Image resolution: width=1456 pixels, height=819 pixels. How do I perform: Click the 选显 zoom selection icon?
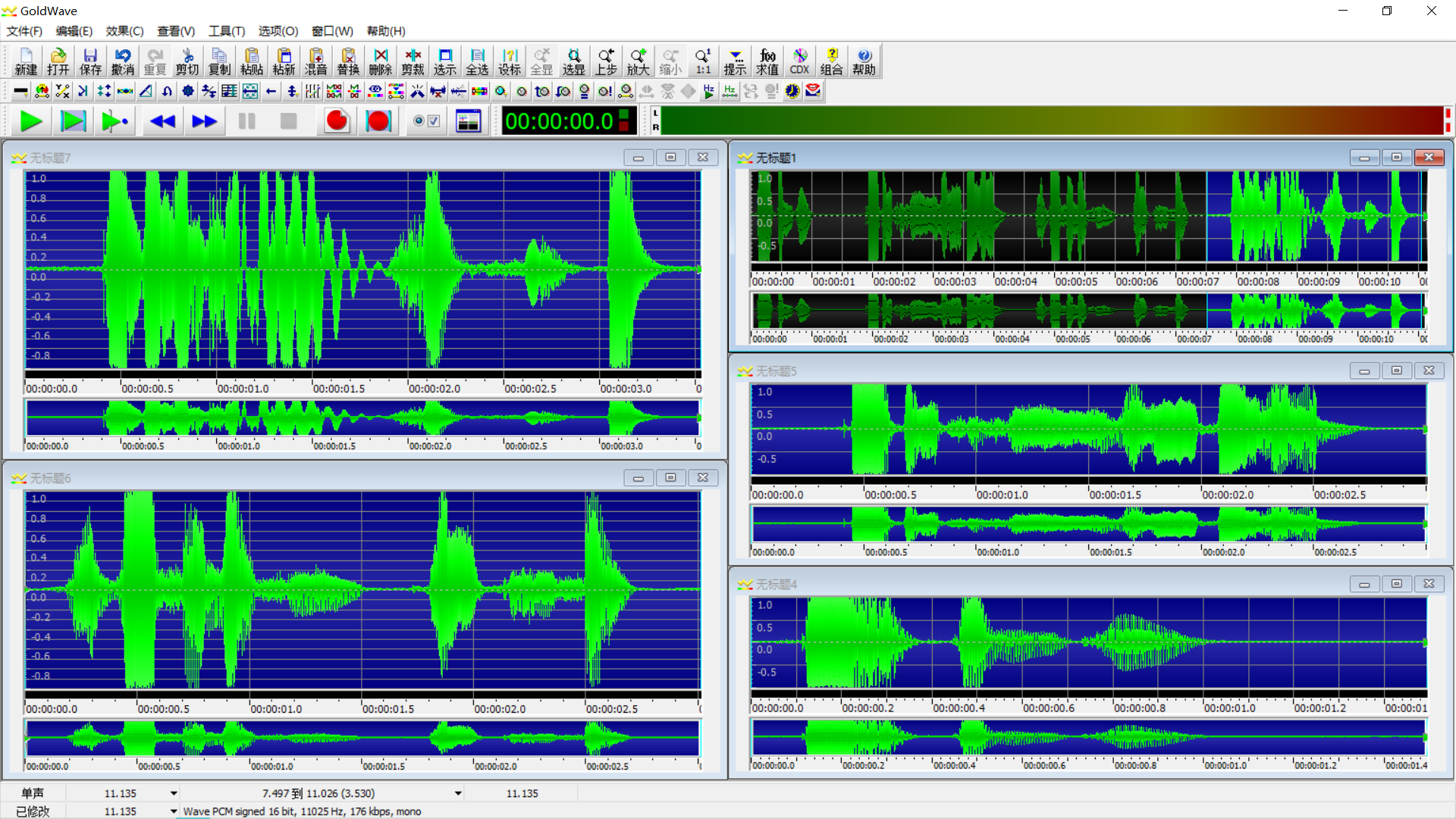(x=574, y=61)
